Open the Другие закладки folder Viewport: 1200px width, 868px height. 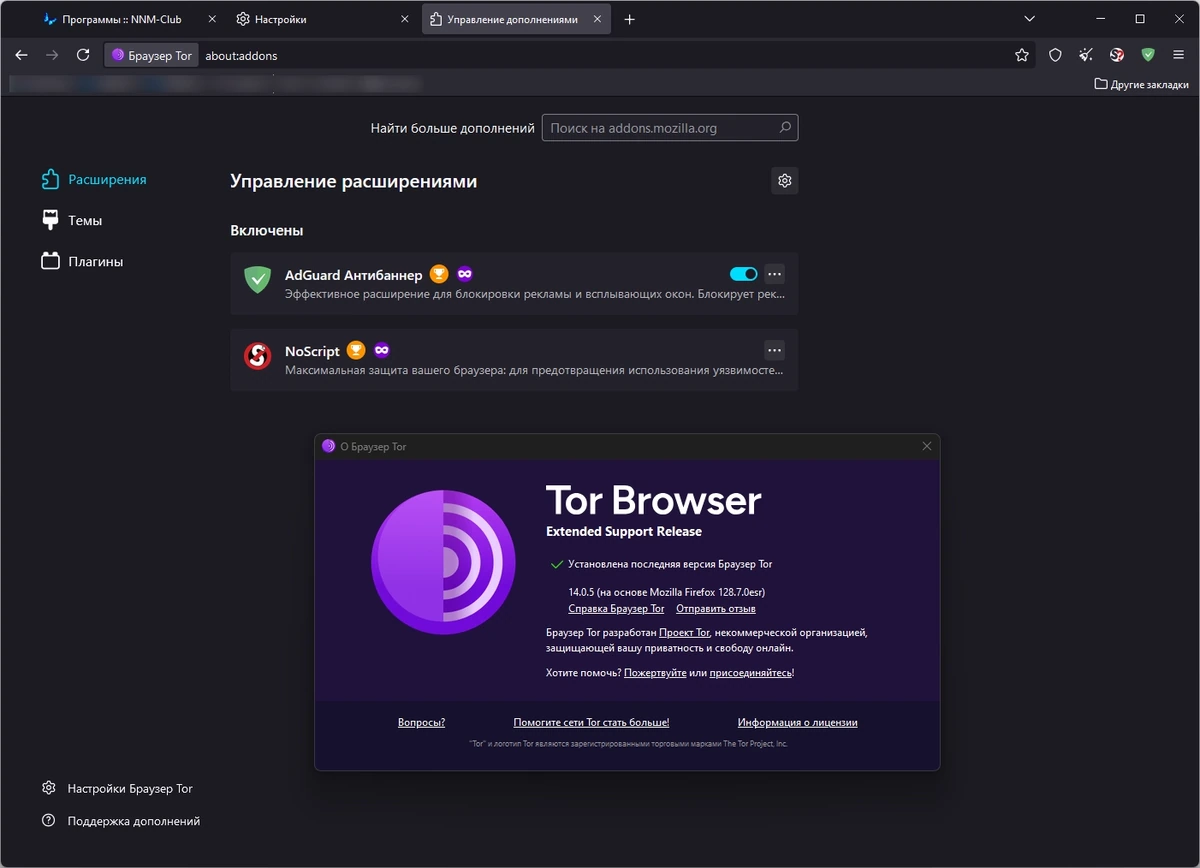(1142, 84)
